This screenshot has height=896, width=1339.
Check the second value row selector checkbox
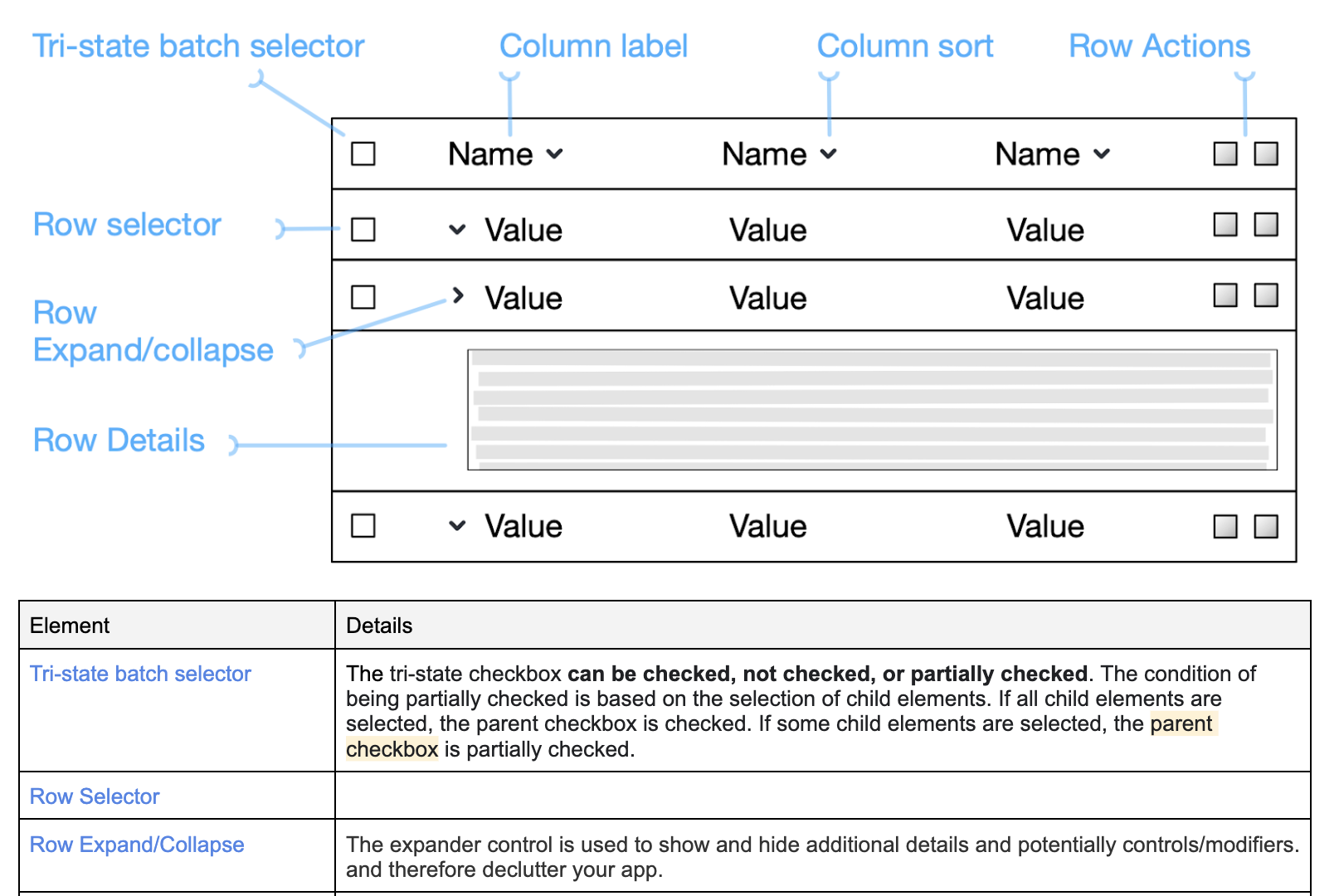[363, 297]
